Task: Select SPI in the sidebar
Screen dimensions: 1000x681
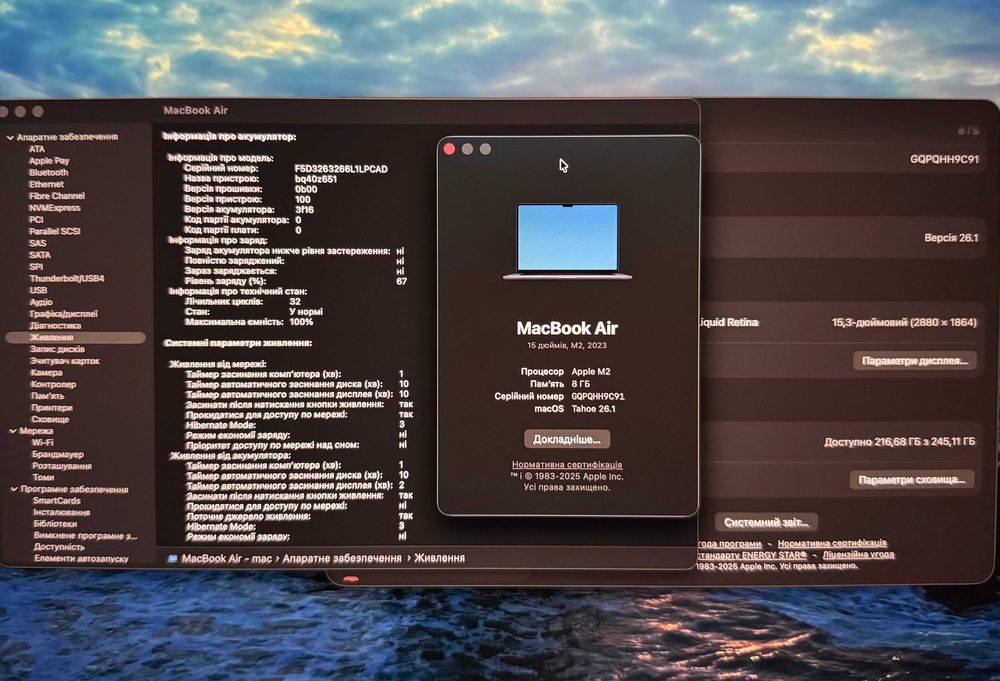Action: coord(36,267)
